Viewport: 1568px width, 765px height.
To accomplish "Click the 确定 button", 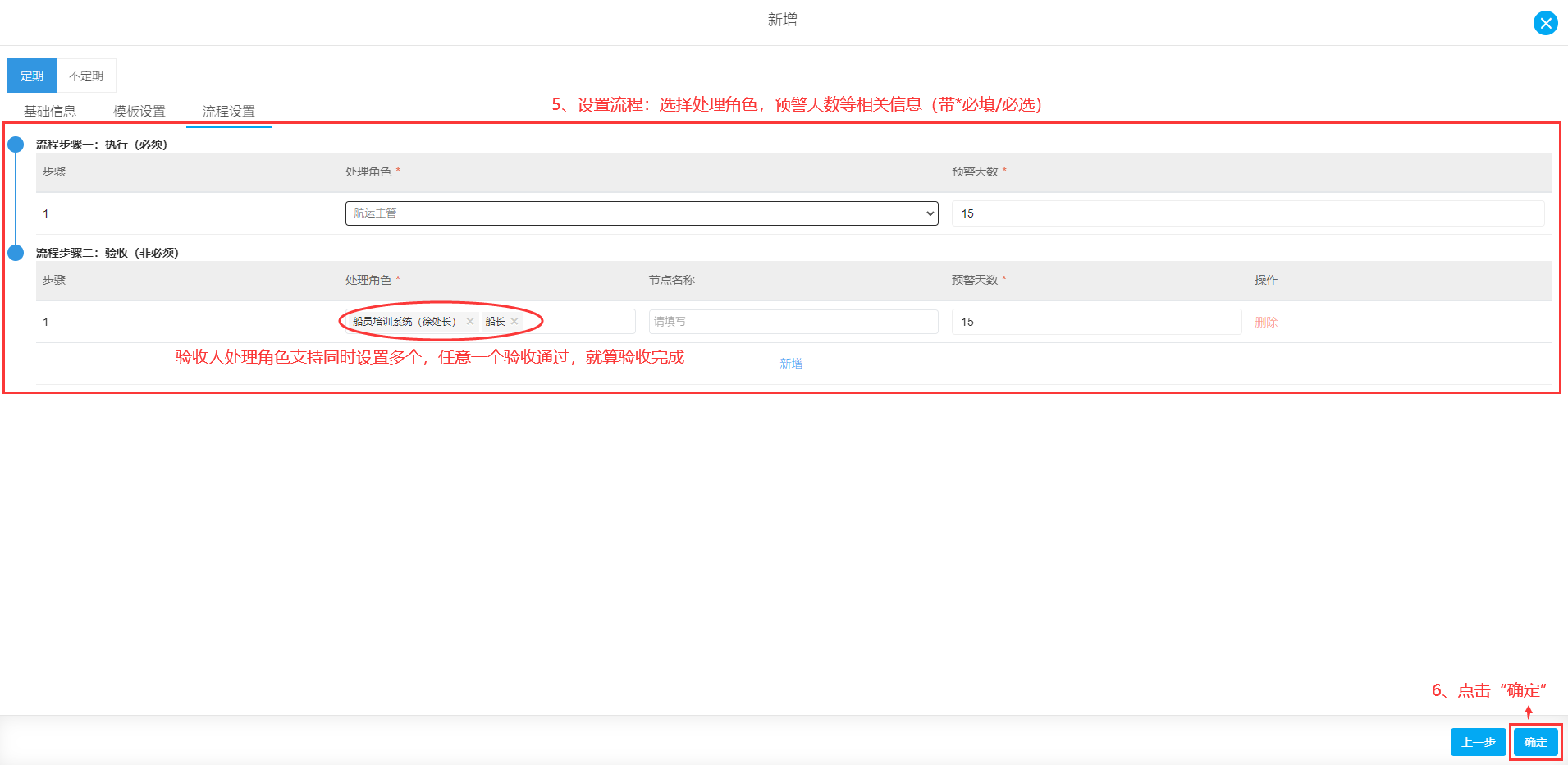I will 1536,742.
